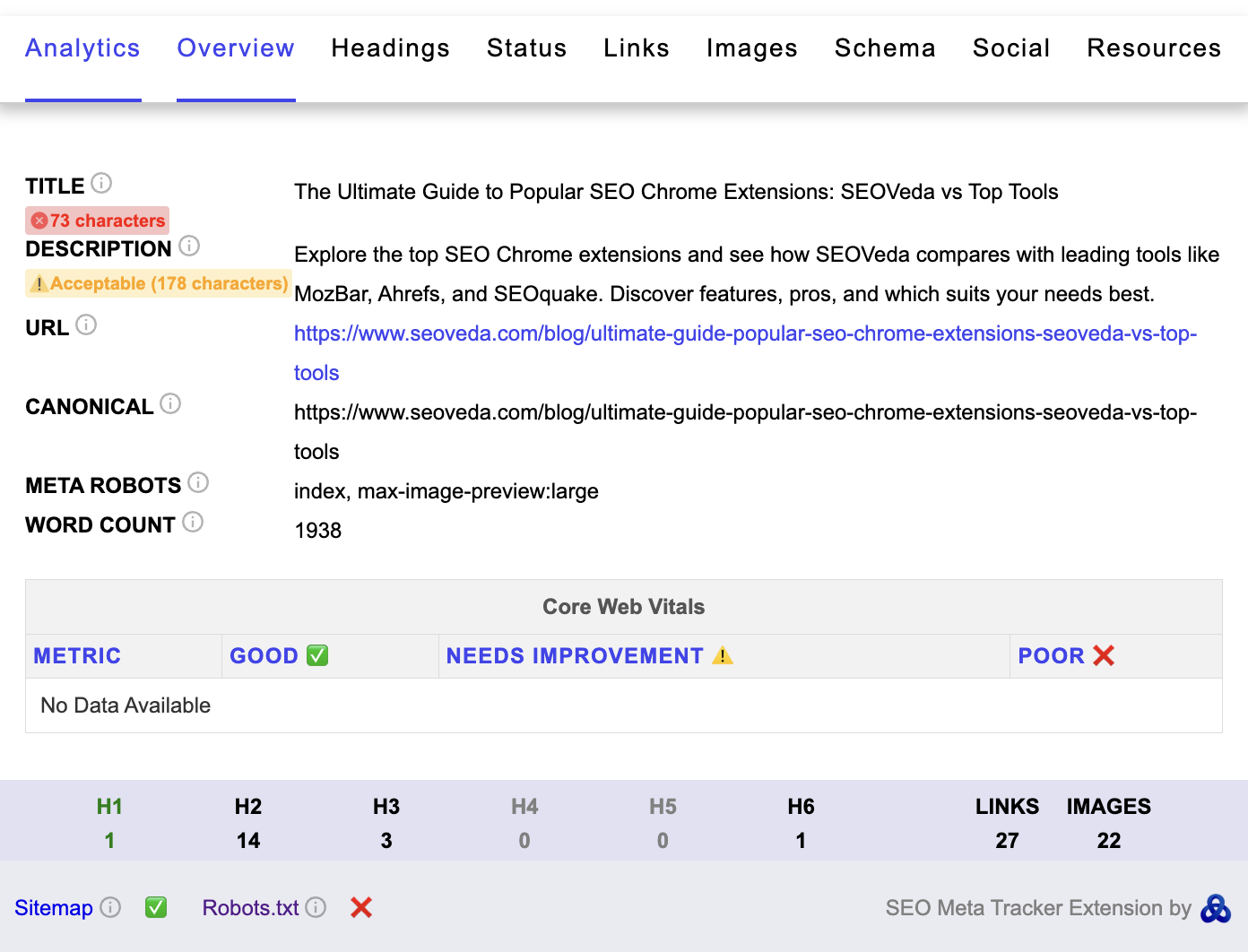Click the H6 count of 1
1248x952 pixels.
pyautogui.click(x=801, y=841)
